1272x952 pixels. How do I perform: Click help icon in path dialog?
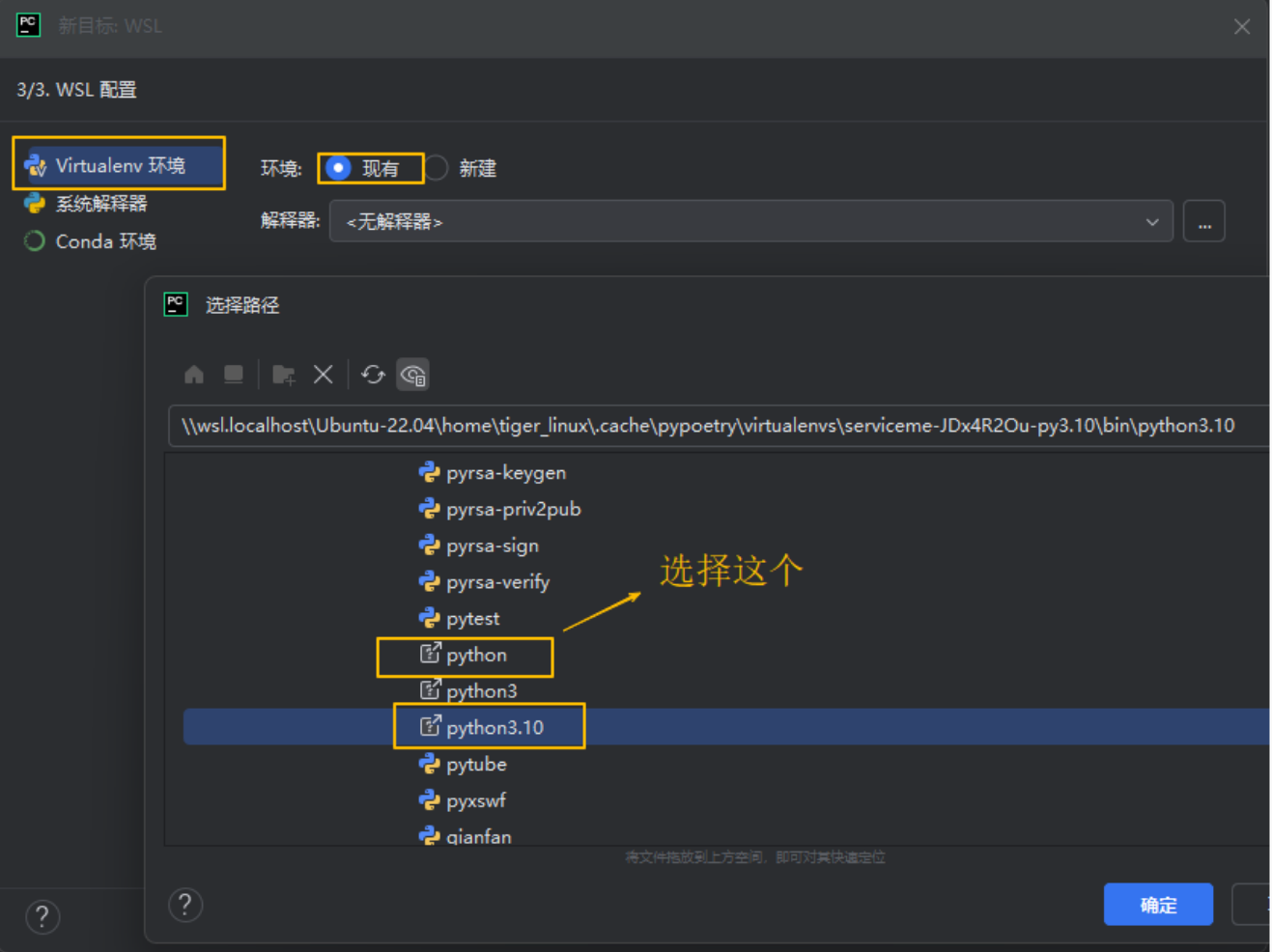click(x=185, y=905)
